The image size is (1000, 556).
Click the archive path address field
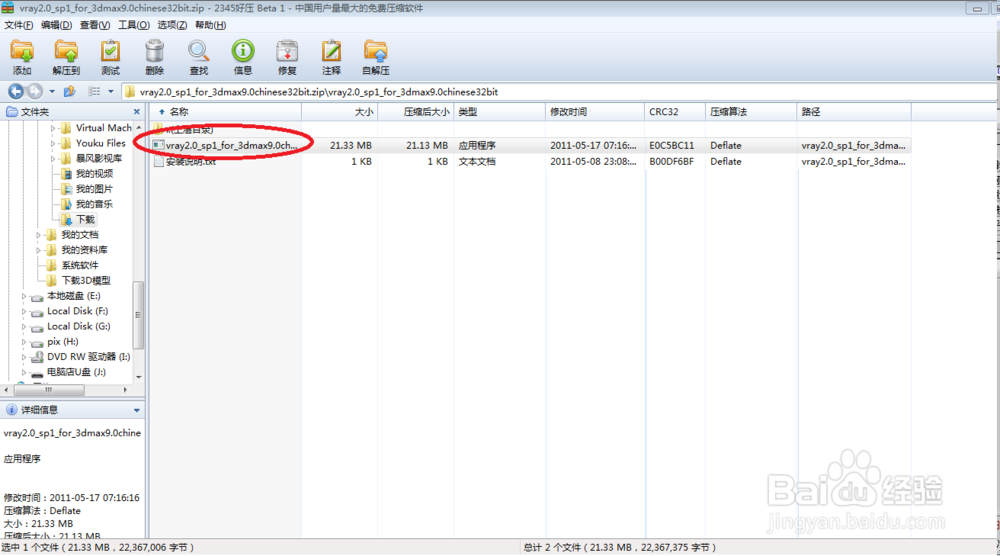click(560, 92)
